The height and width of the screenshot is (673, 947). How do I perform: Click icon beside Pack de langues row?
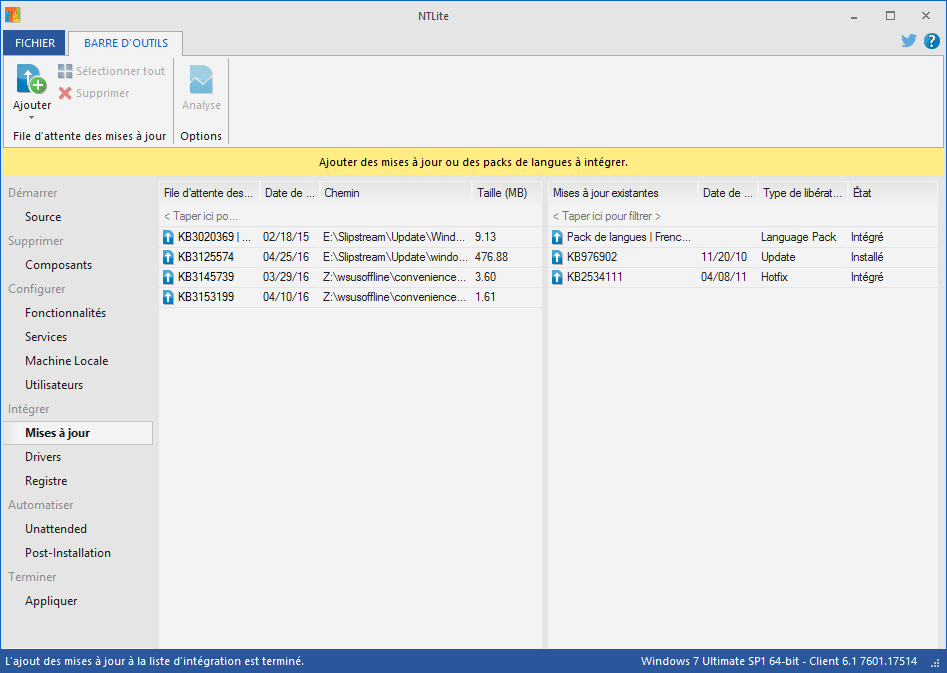click(x=557, y=237)
